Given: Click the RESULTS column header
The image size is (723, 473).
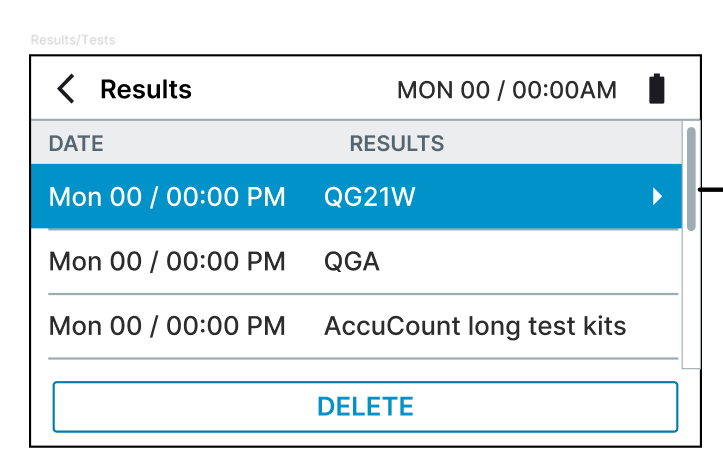Looking at the screenshot, I should [396, 144].
